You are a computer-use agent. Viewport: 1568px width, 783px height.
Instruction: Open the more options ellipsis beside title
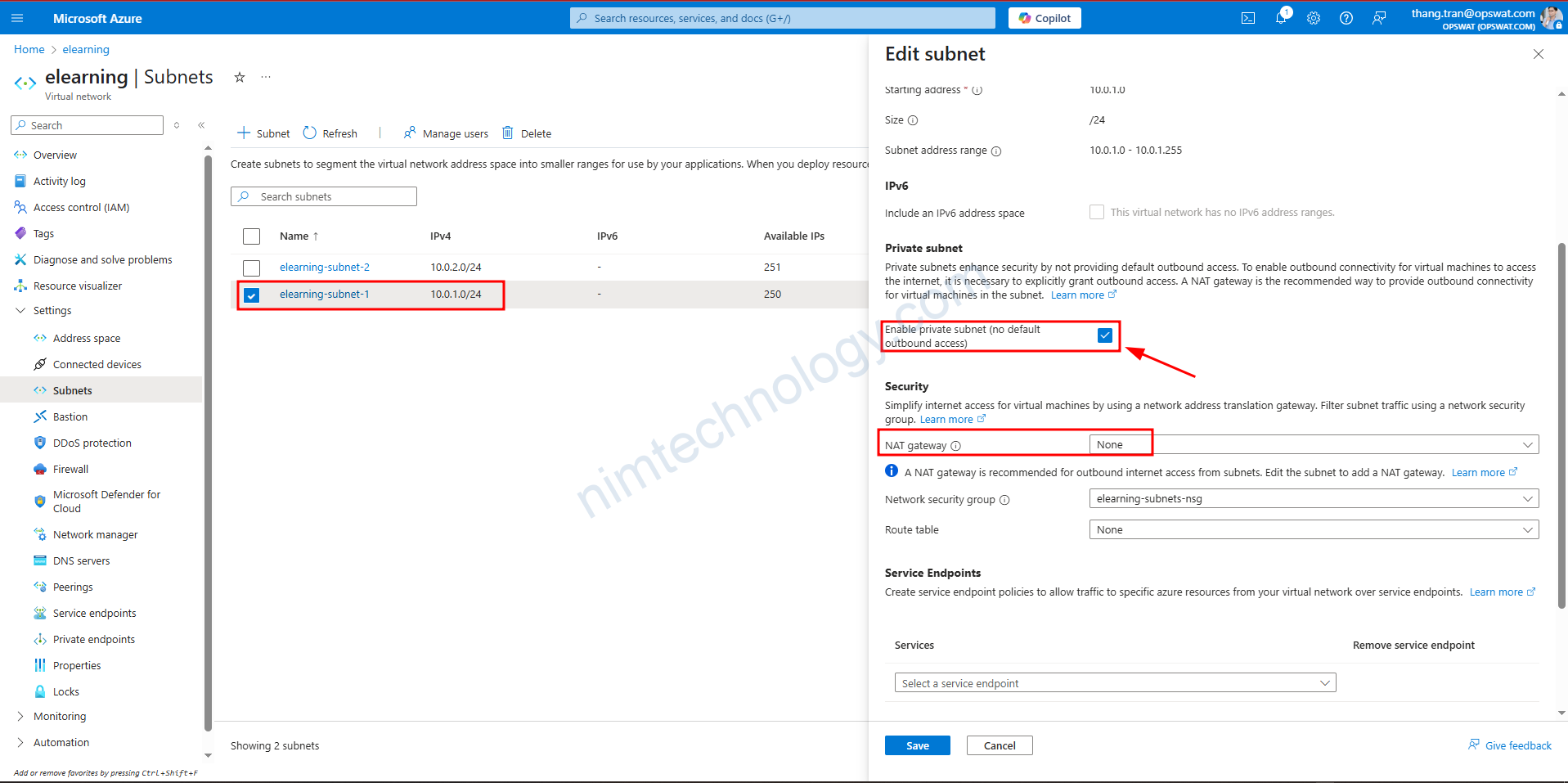tap(266, 77)
